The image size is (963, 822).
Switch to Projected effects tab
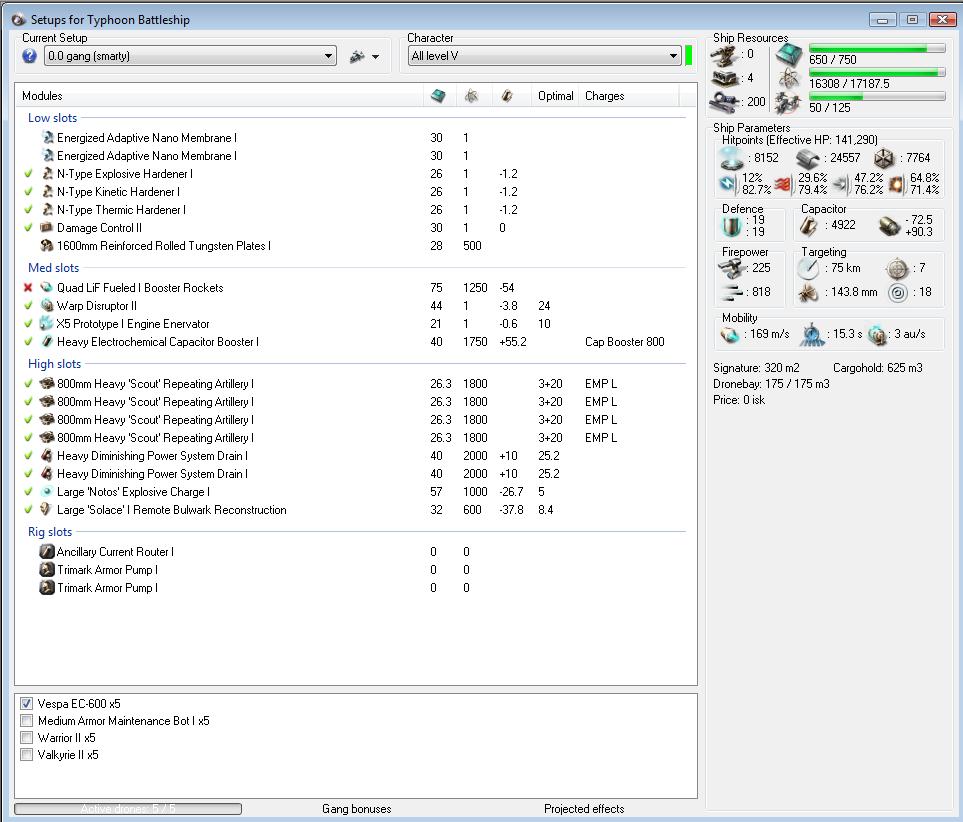pos(583,809)
